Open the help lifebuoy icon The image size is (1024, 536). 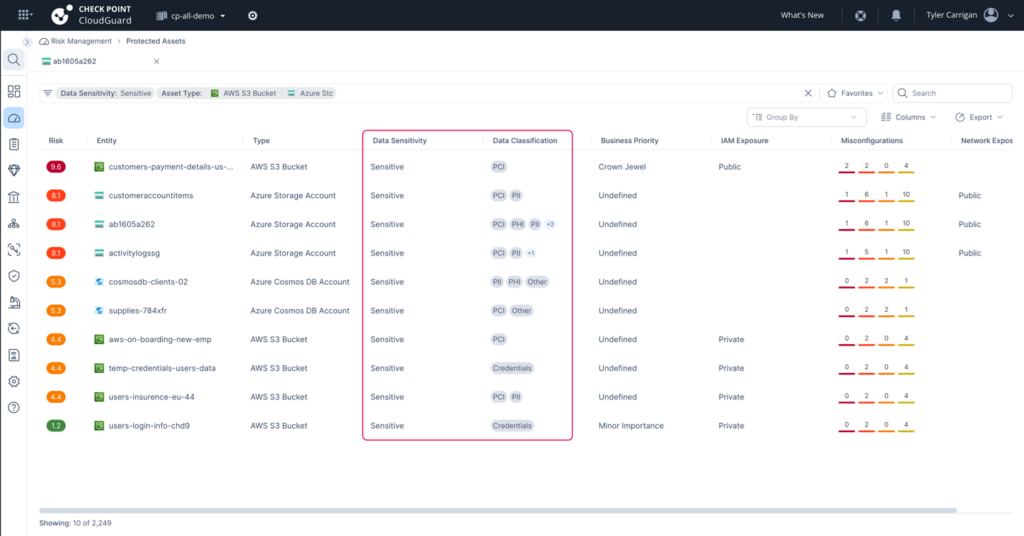coord(860,16)
